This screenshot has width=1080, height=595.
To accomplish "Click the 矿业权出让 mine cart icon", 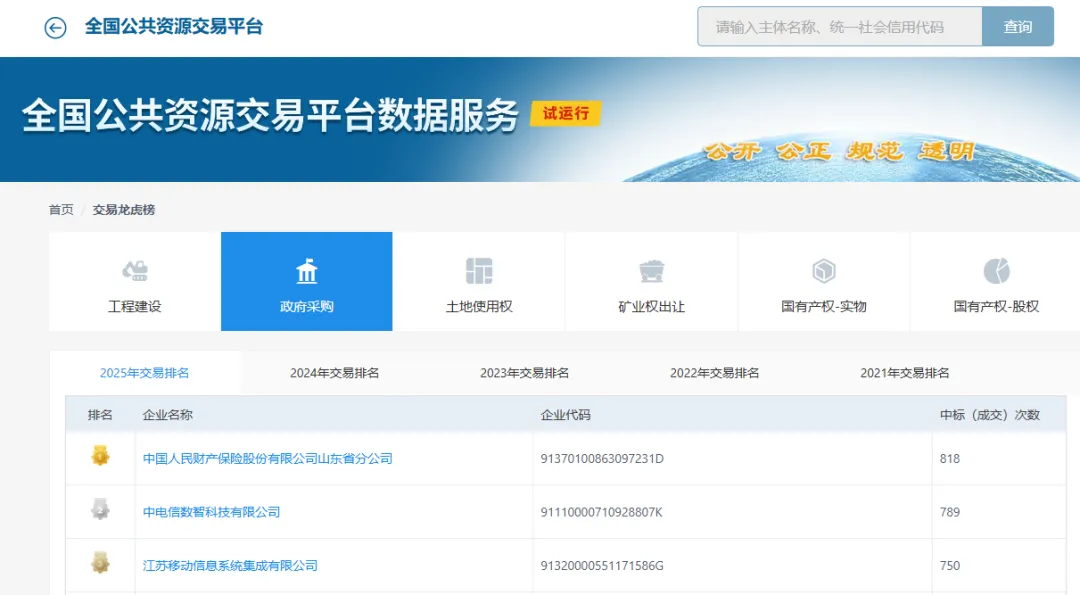I will (652, 271).
